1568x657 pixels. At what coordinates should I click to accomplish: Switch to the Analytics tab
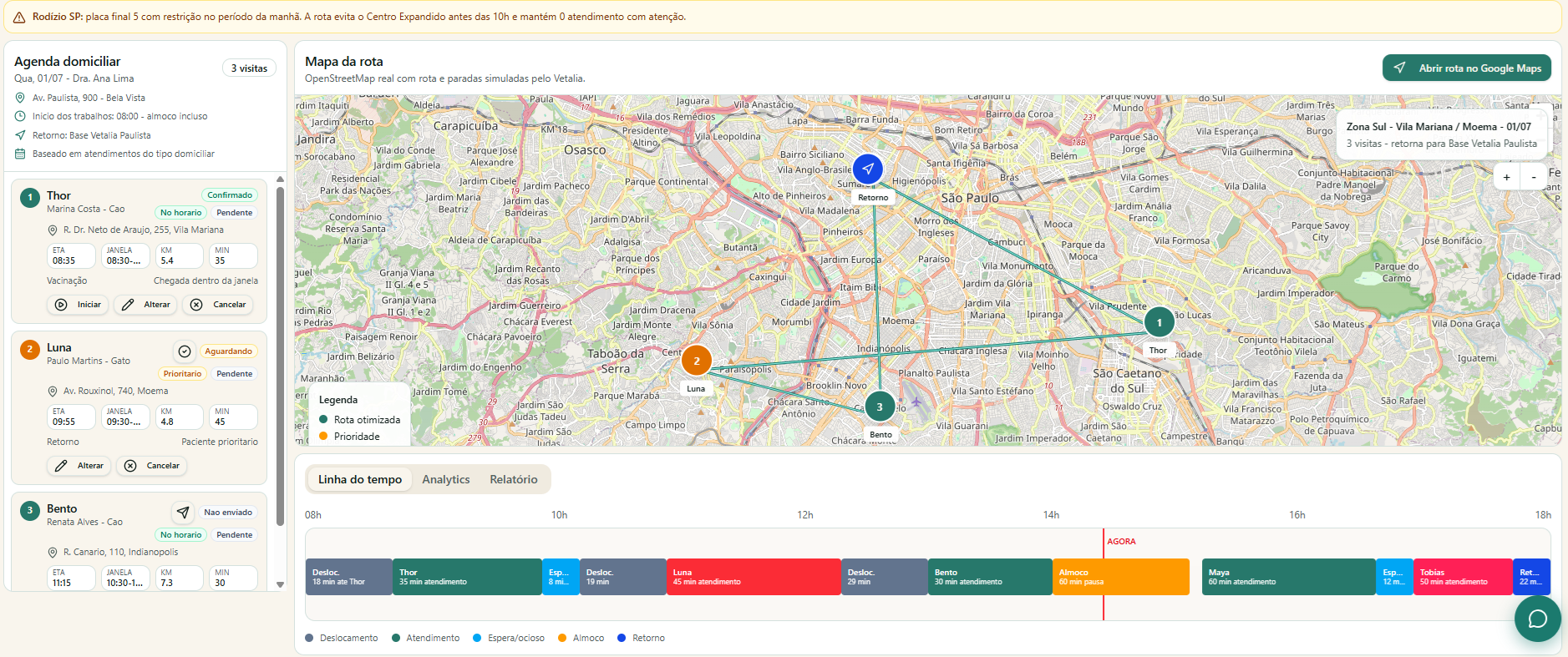pos(445,479)
